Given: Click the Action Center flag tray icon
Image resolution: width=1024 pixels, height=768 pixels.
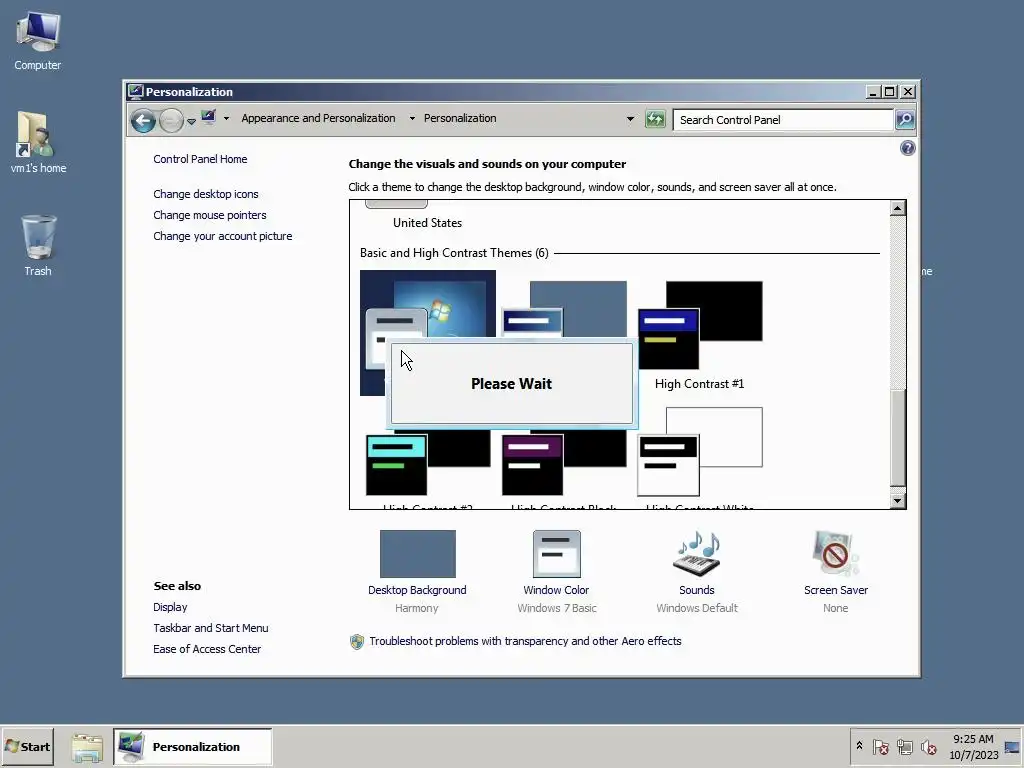Looking at the screenshot, I should (x=880, y=746).
